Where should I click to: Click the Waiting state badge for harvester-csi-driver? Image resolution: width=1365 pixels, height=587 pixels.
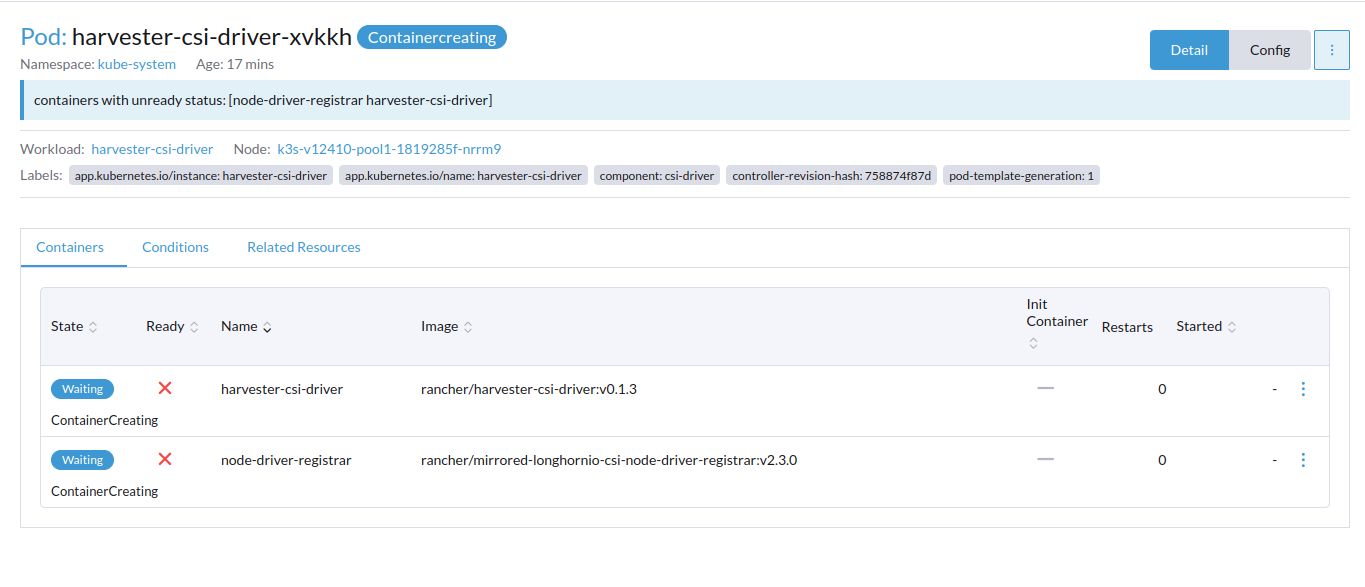[x=82, y=388]
